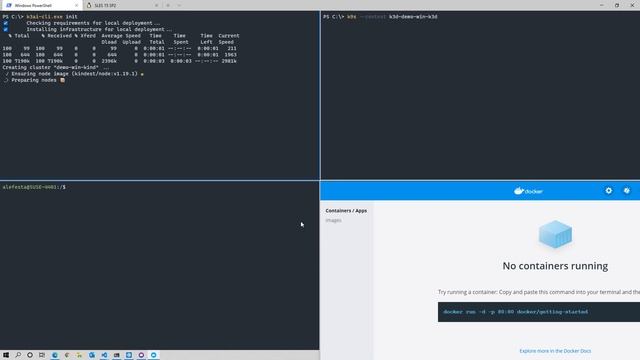Close the Windows PowerShell tab
640x360 pixels.
point(76,5)
